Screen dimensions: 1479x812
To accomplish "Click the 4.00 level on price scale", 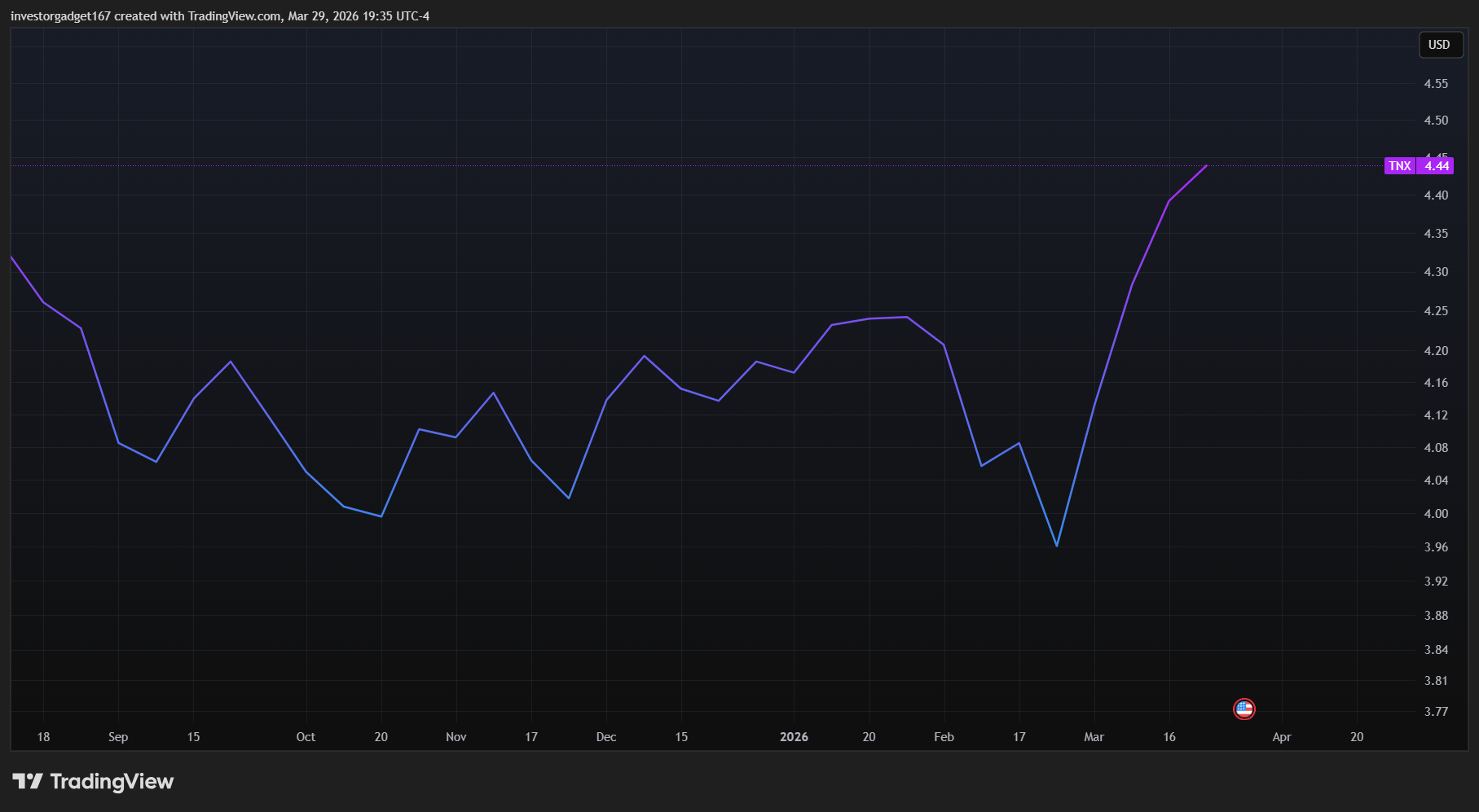I will click(1436, 514).
